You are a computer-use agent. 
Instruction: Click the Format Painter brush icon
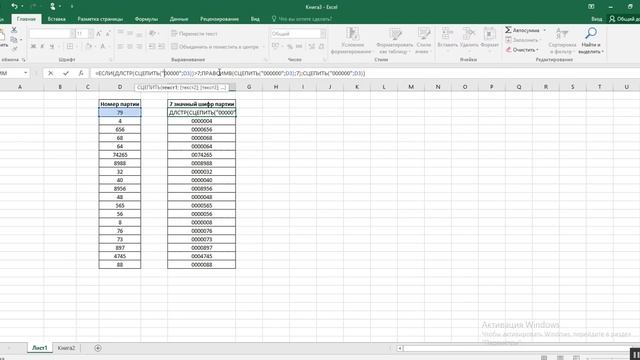coord(14,49)
